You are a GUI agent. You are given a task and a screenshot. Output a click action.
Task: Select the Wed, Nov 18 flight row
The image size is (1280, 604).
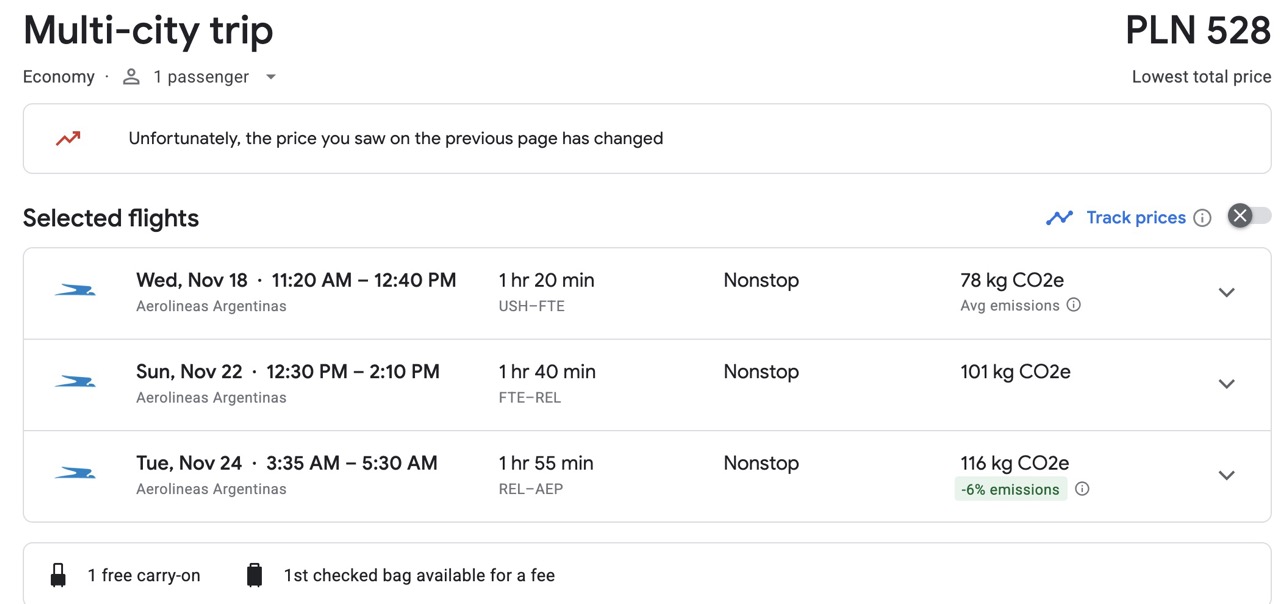(x=647, y=293)
